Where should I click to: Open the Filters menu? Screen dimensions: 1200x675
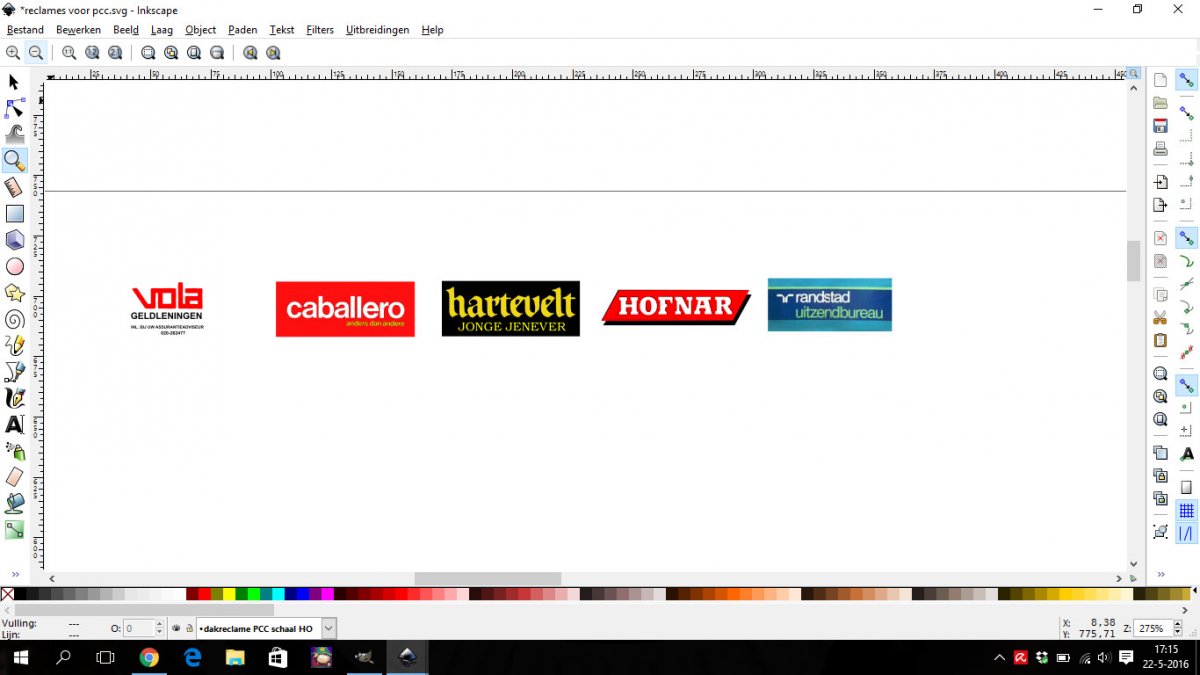tap(320, 30)
